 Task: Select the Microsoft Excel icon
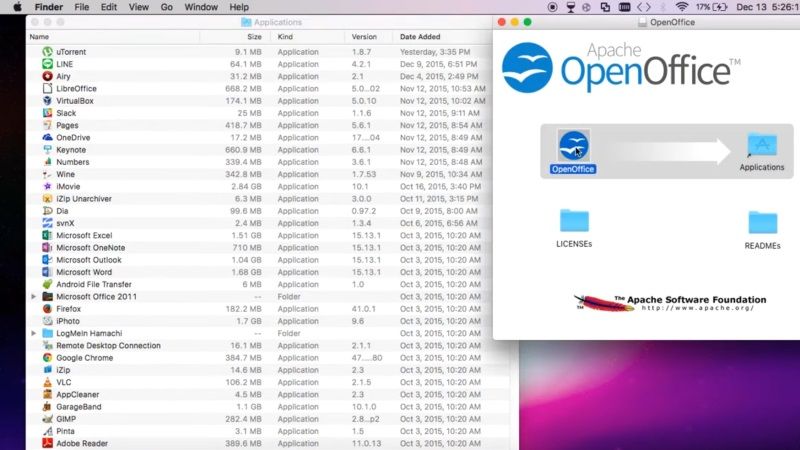tap(47, 235)
